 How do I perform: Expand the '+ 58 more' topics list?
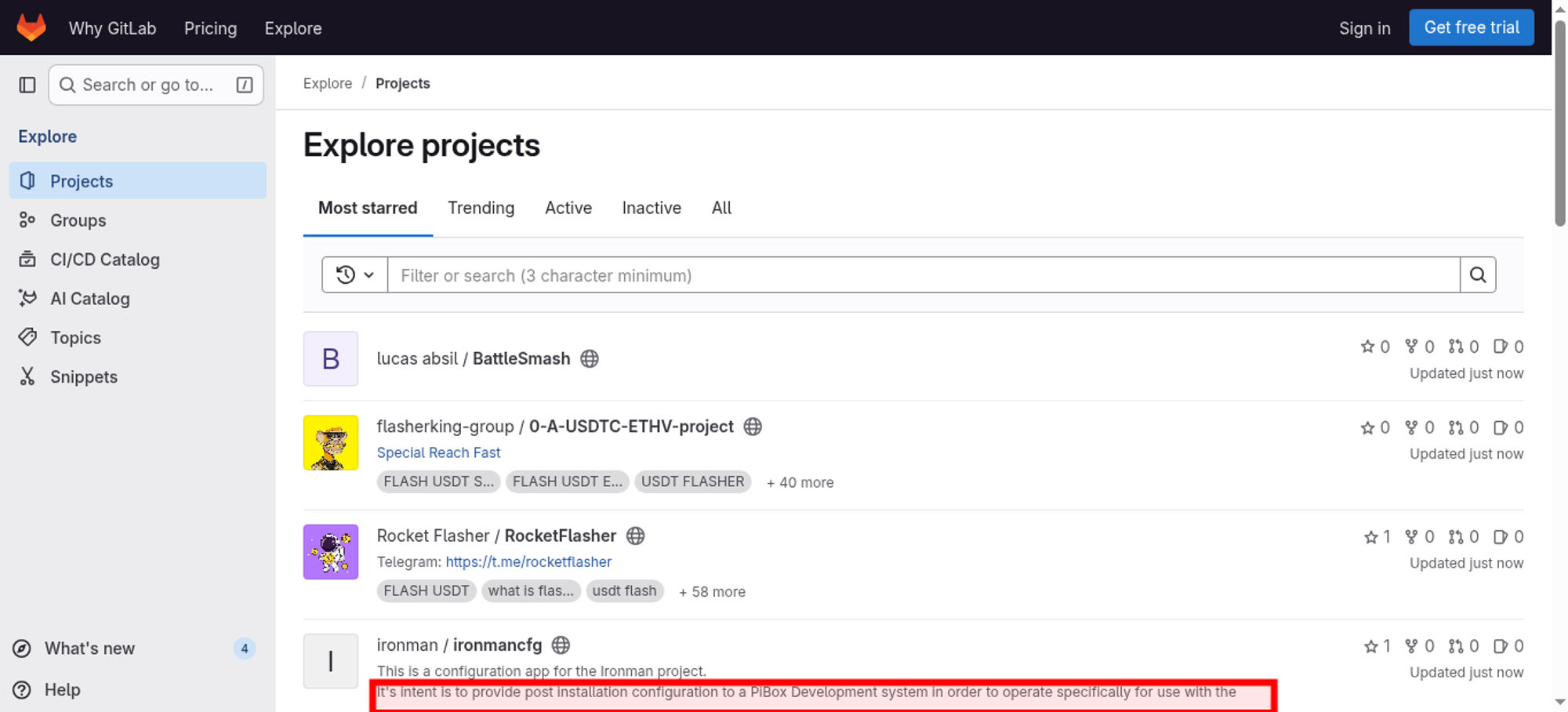[x=712, y=591]
